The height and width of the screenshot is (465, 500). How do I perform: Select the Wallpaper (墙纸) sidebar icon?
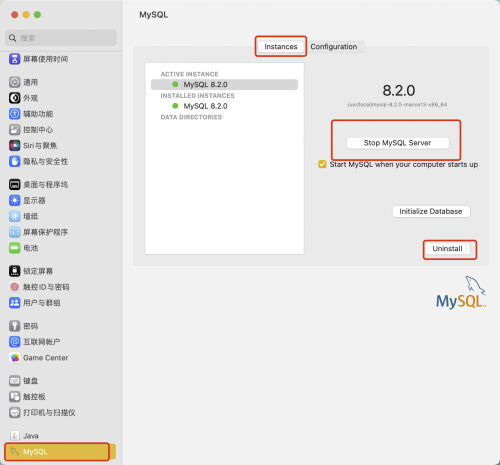(x=14, y=216)
